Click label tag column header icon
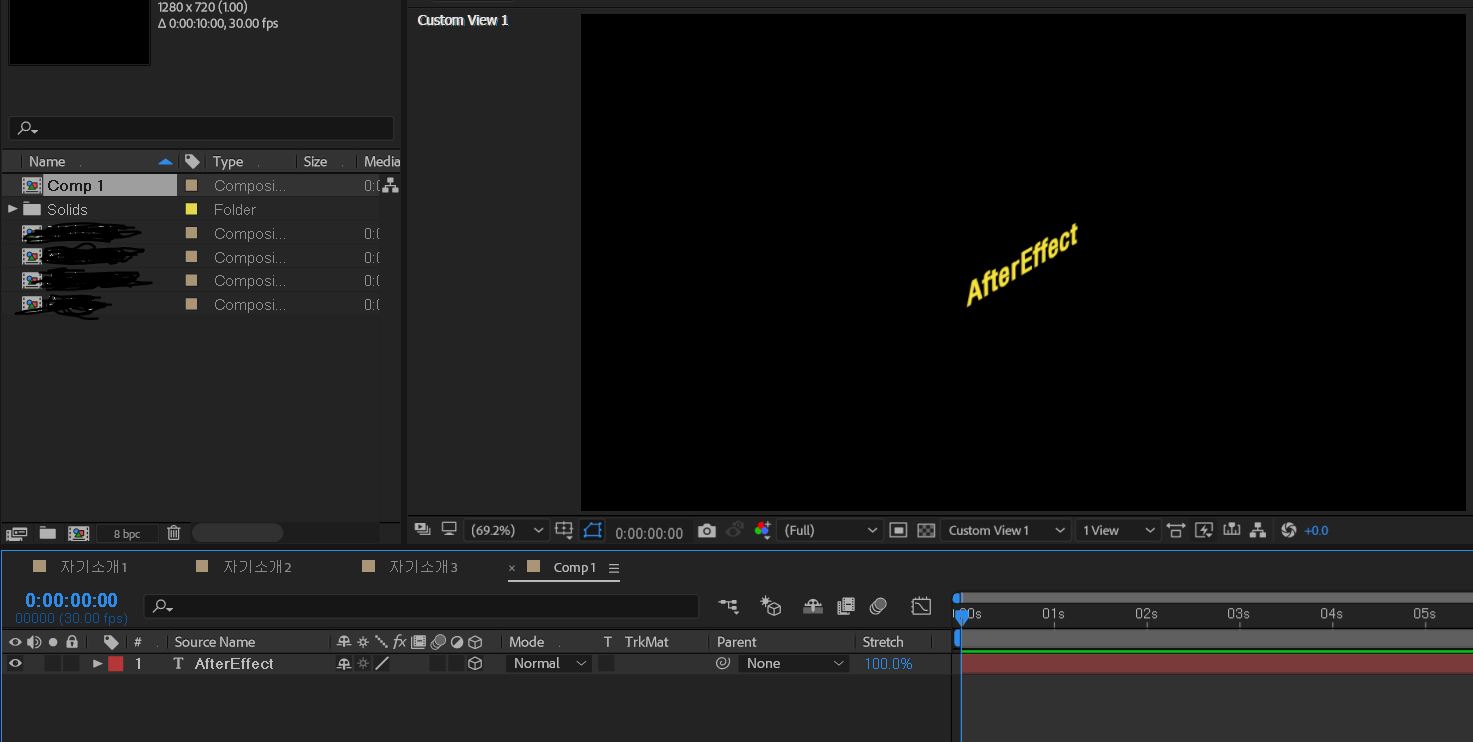 pyautogui.click(x=111, y=642)
